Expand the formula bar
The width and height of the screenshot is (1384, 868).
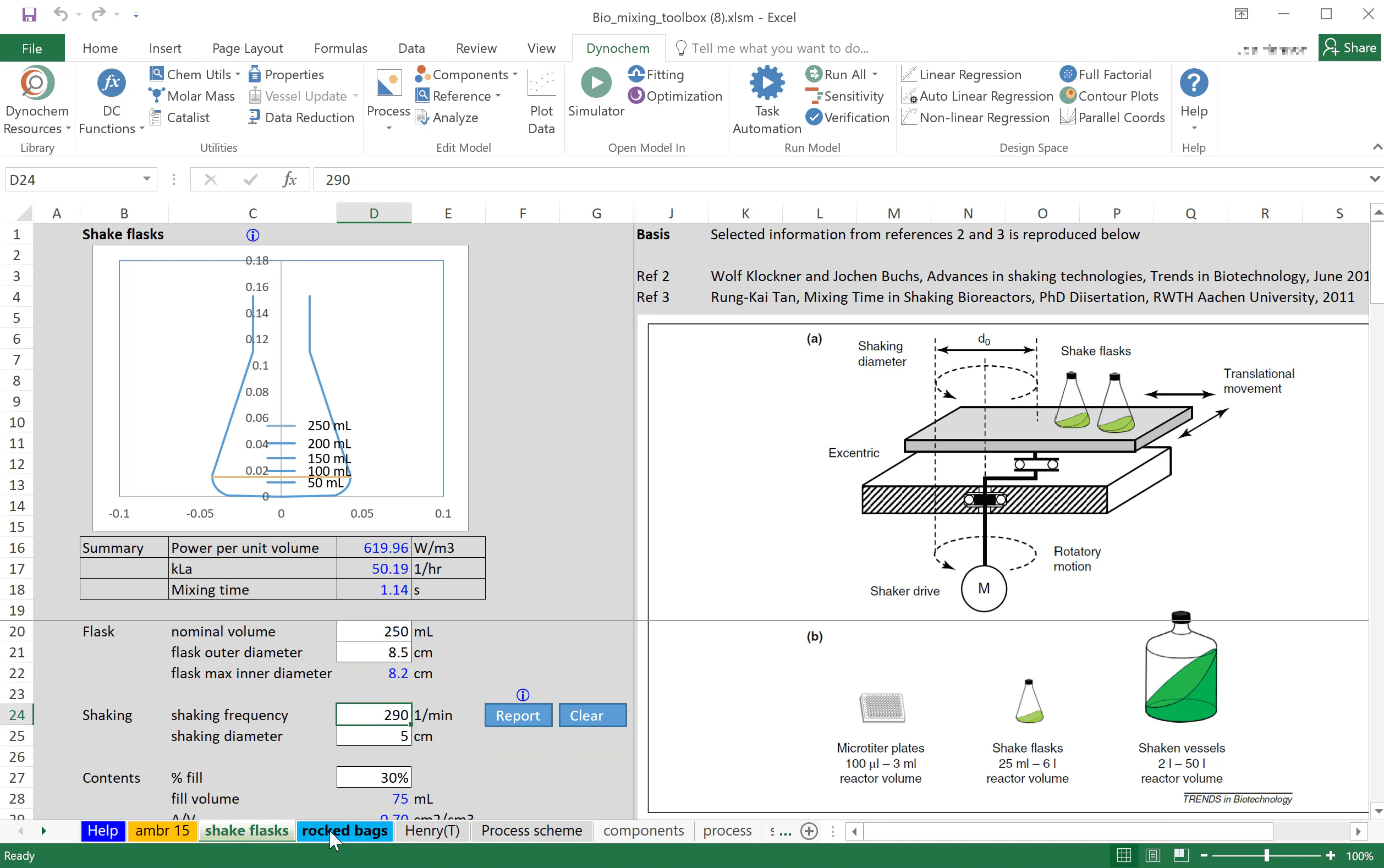(1375, 179)
